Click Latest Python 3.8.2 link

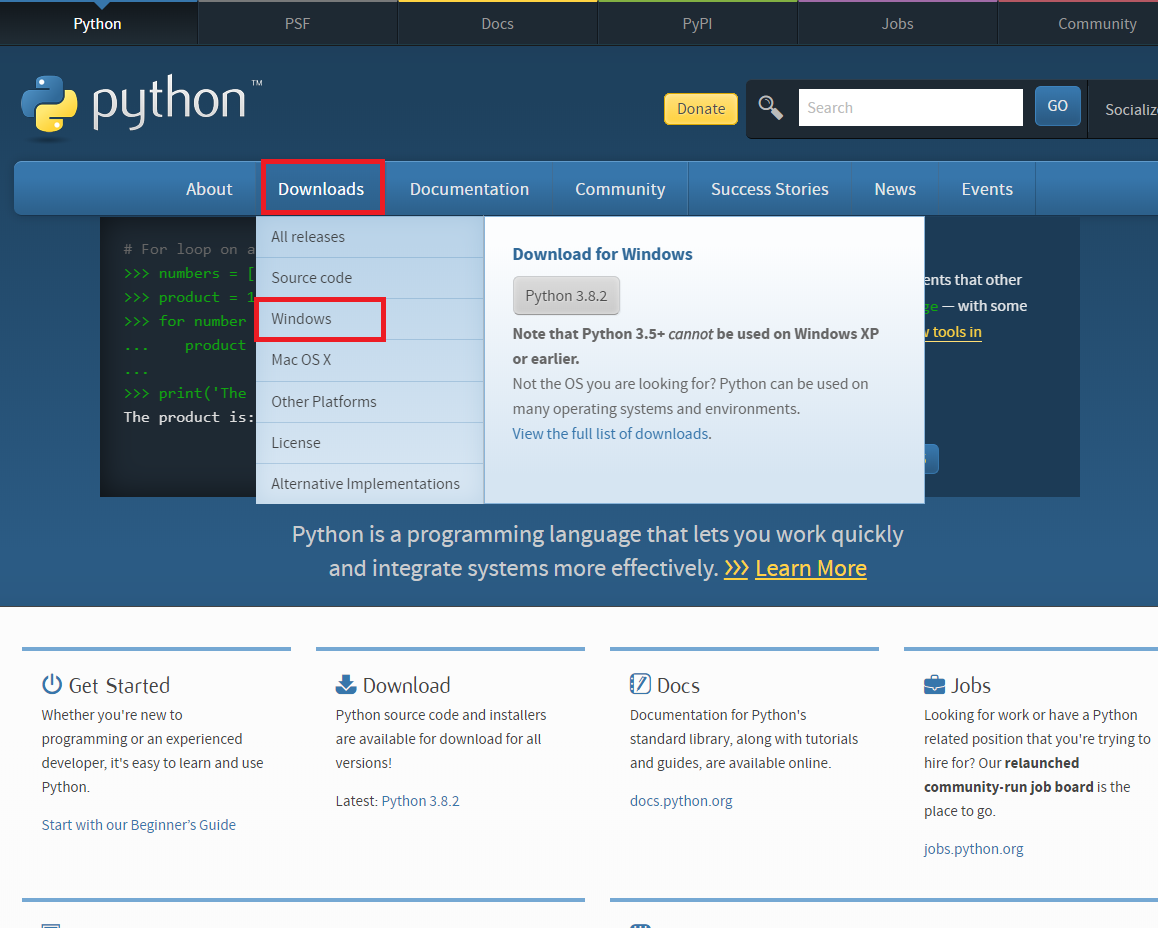(x=420, y=801)
